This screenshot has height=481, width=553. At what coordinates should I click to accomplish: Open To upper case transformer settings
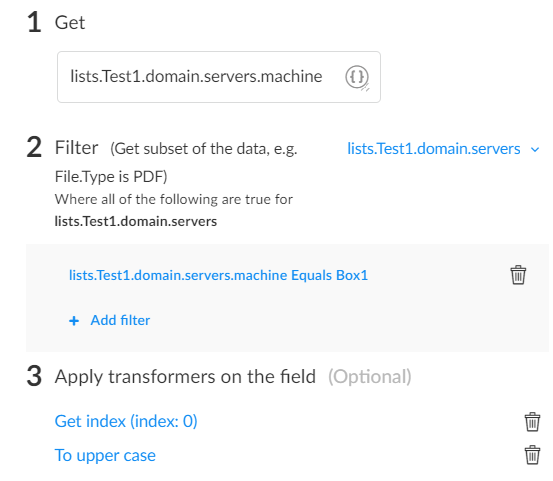click(105, 455)
